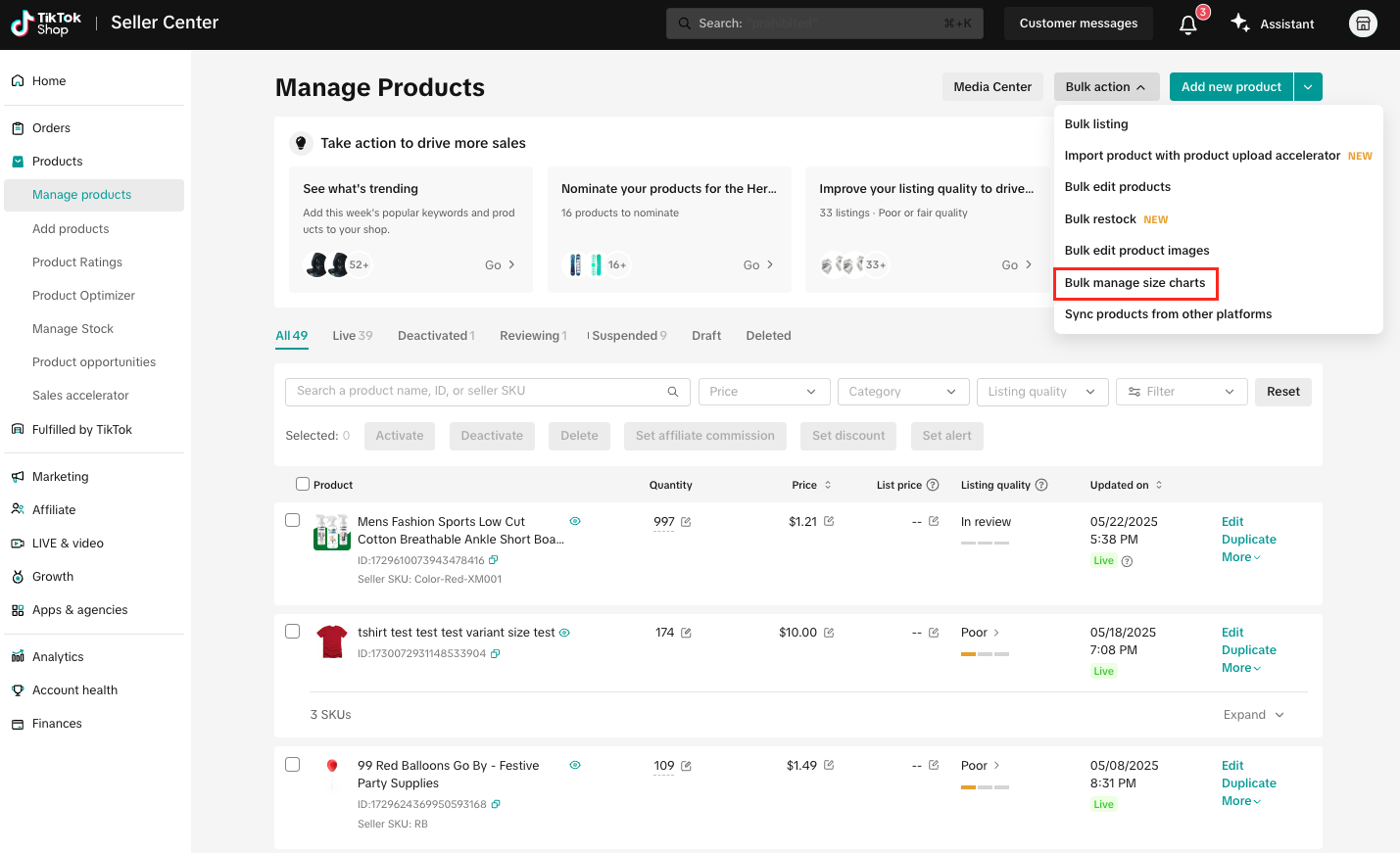Click the tshirt product thumbnail
This screenshot has width=1400, height=853.
[x=332, y=642]
